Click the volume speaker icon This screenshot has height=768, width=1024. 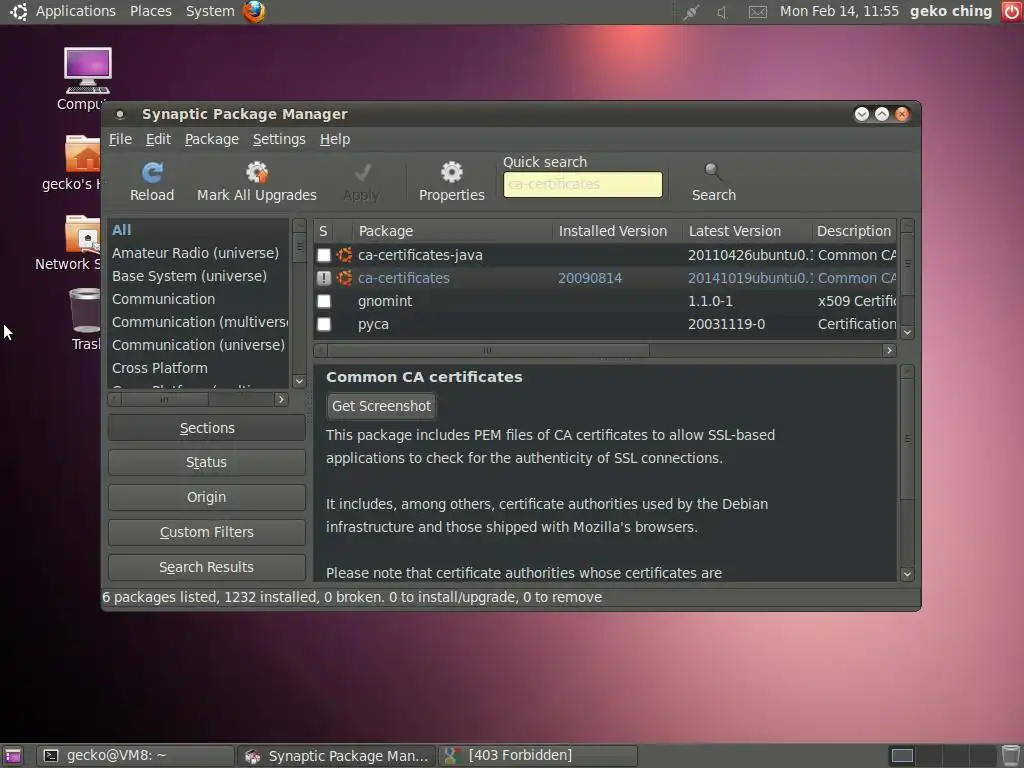tap(722, 12)
